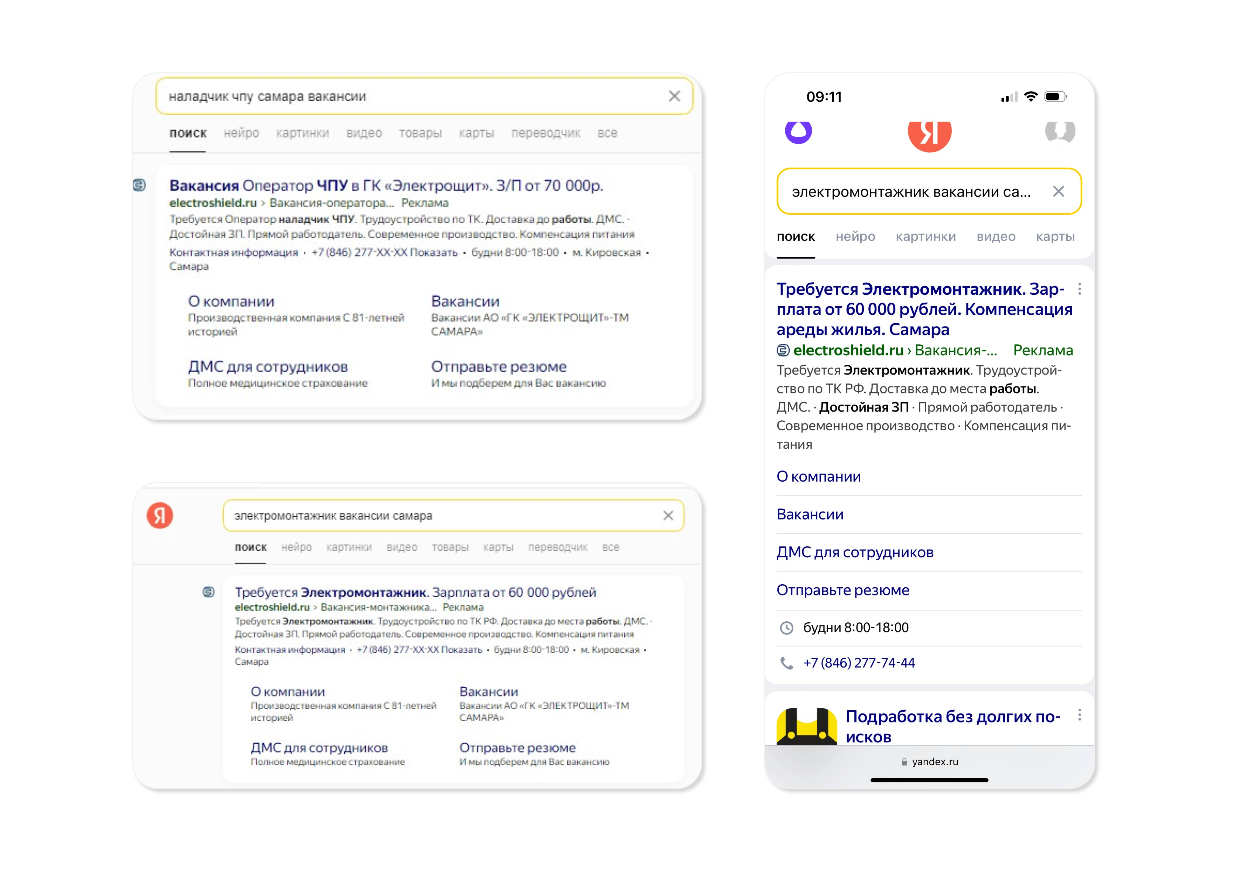The height and width of the screenshot is (874, 1234).
Task: Focus the 'наладчик чпу самара вакансии' search box
Action: [x=424, y=96]
